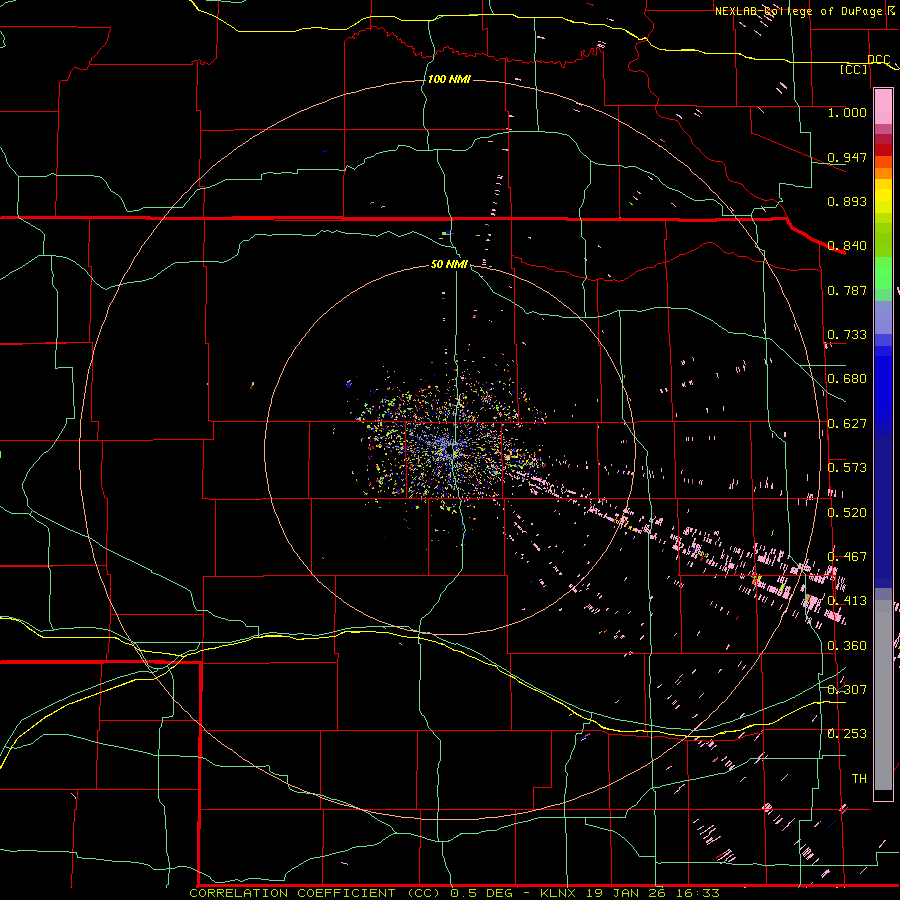Click the 0.947 scale value
900x900 pixels.
point(847,157)
